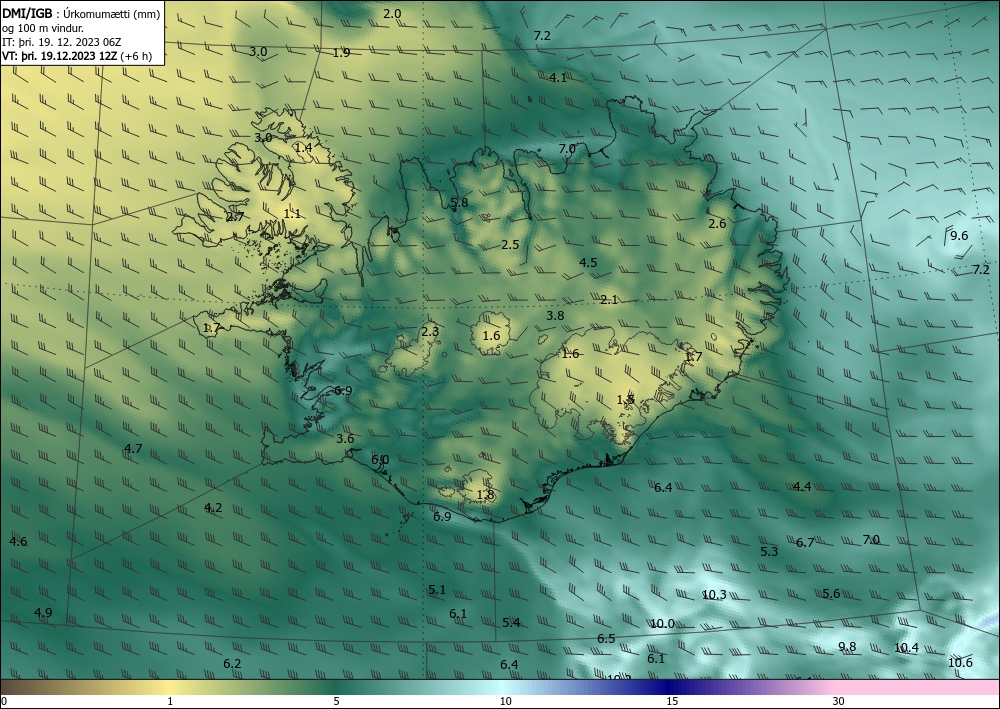Click the 1.8 value label
Image resolution: width=1000 pixels, height=709 pixels.
(485, 495)
